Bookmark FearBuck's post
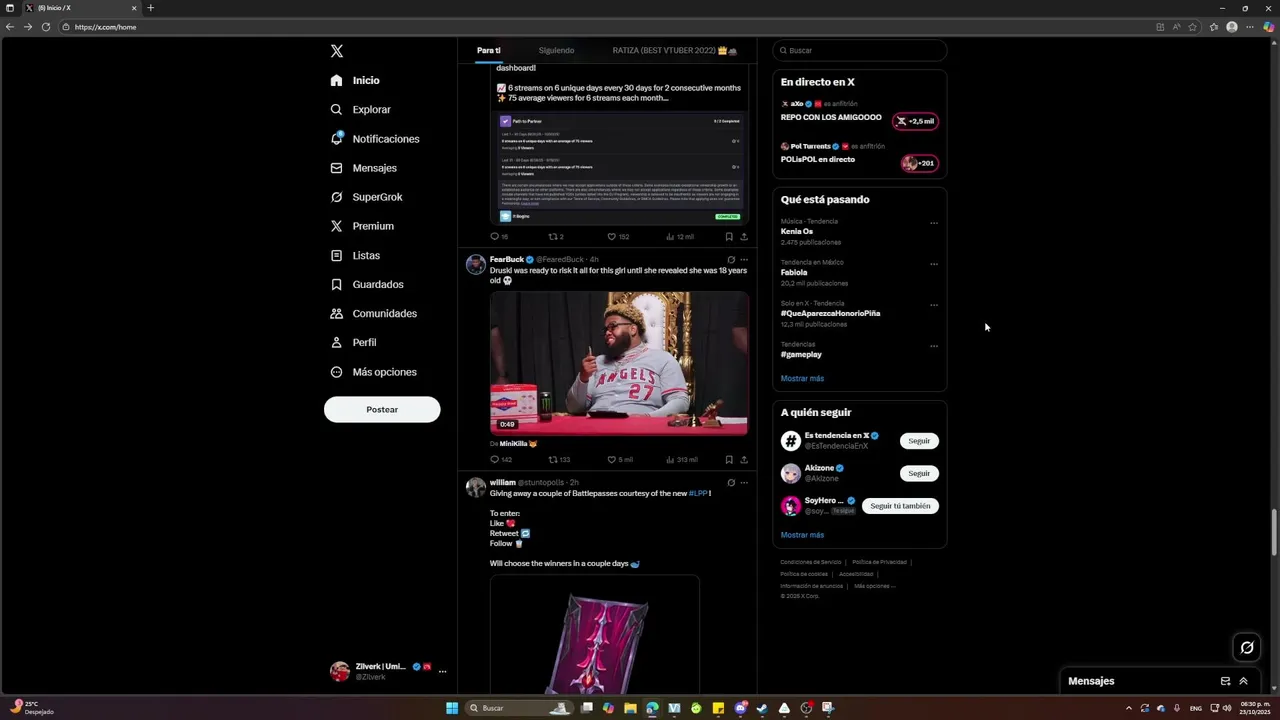The width and height of the screenshot is (1280, 720). 729,460
